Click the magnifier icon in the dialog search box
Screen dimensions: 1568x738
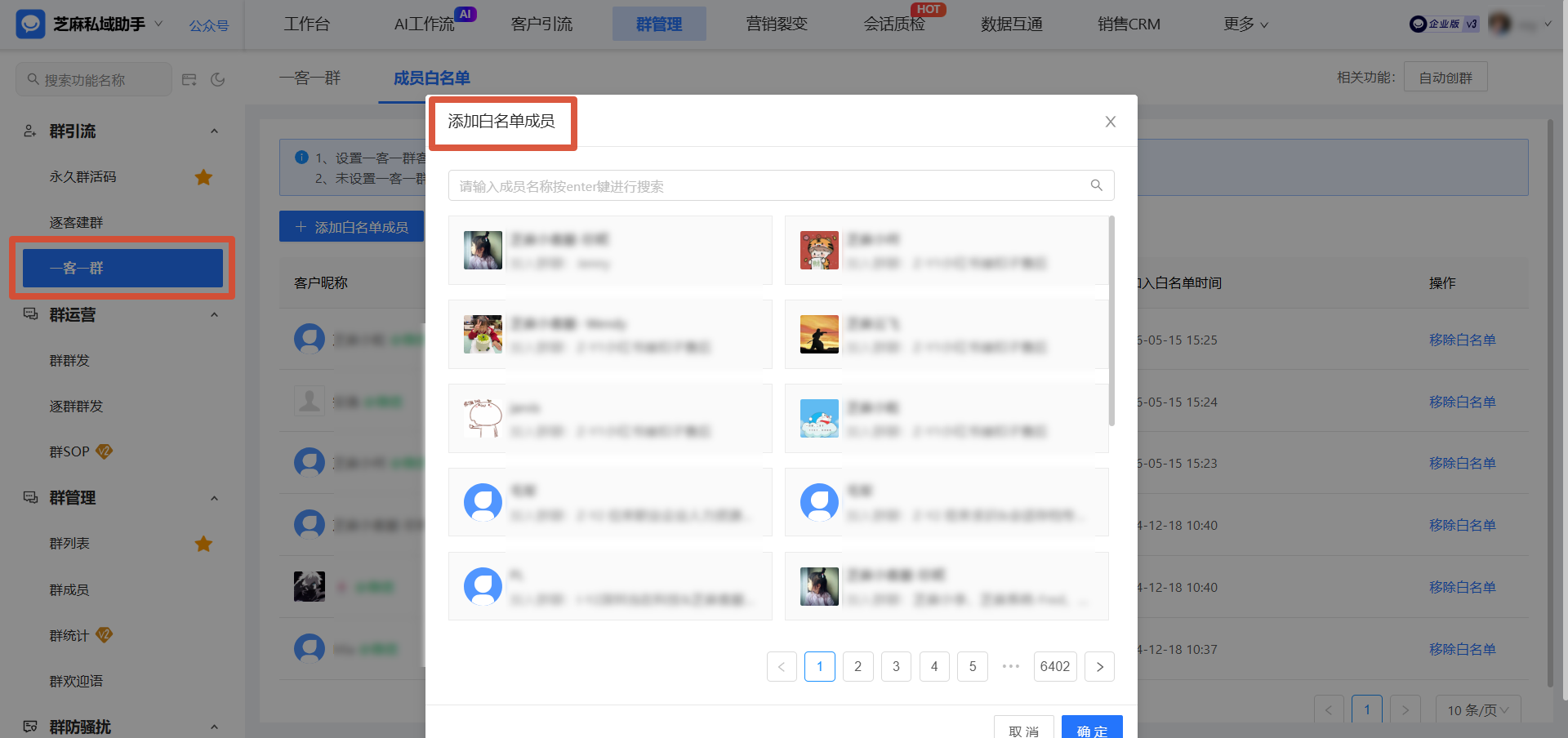tap(1097, 185)
